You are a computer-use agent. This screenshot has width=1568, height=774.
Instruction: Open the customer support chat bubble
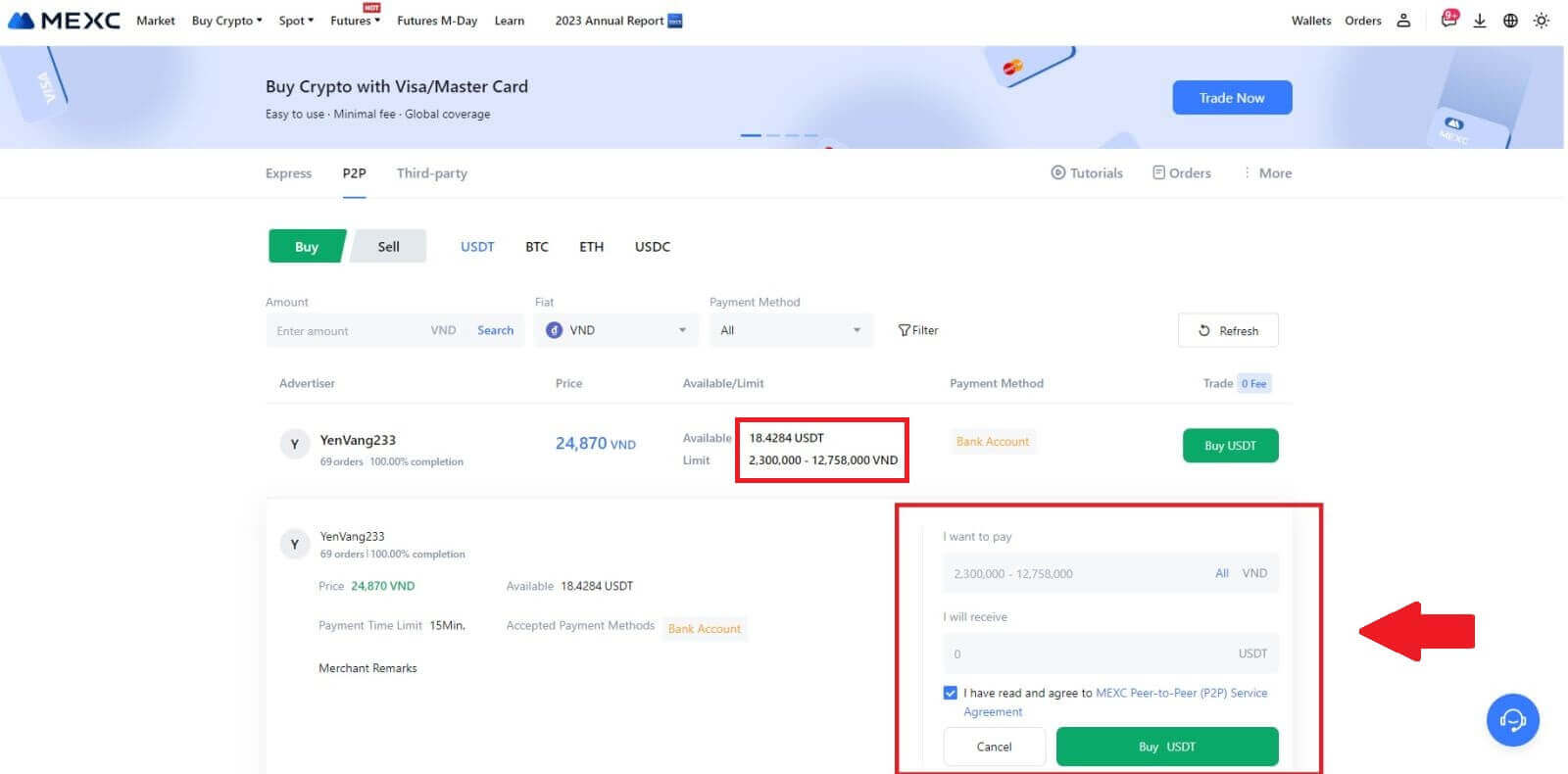[x=1512, y=720]
